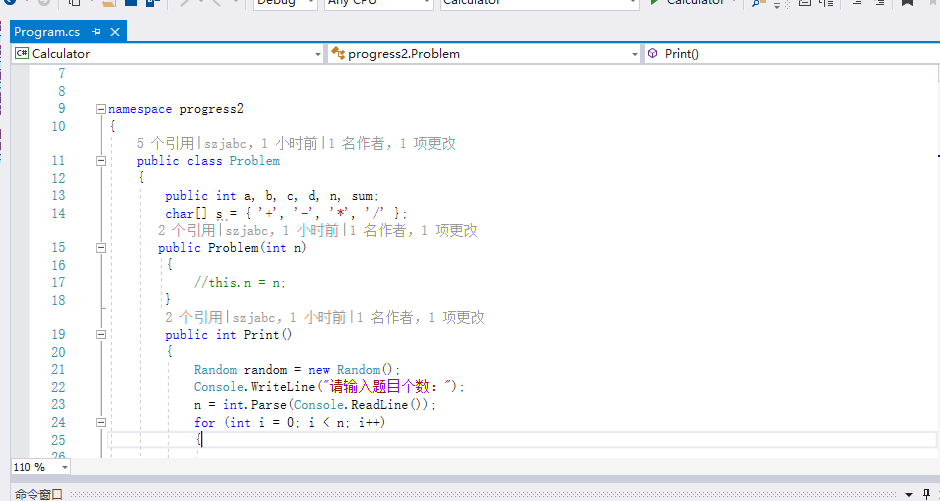Click the Console.WriteLine statement
The image size is (940, 501).
tap(329, 387)
